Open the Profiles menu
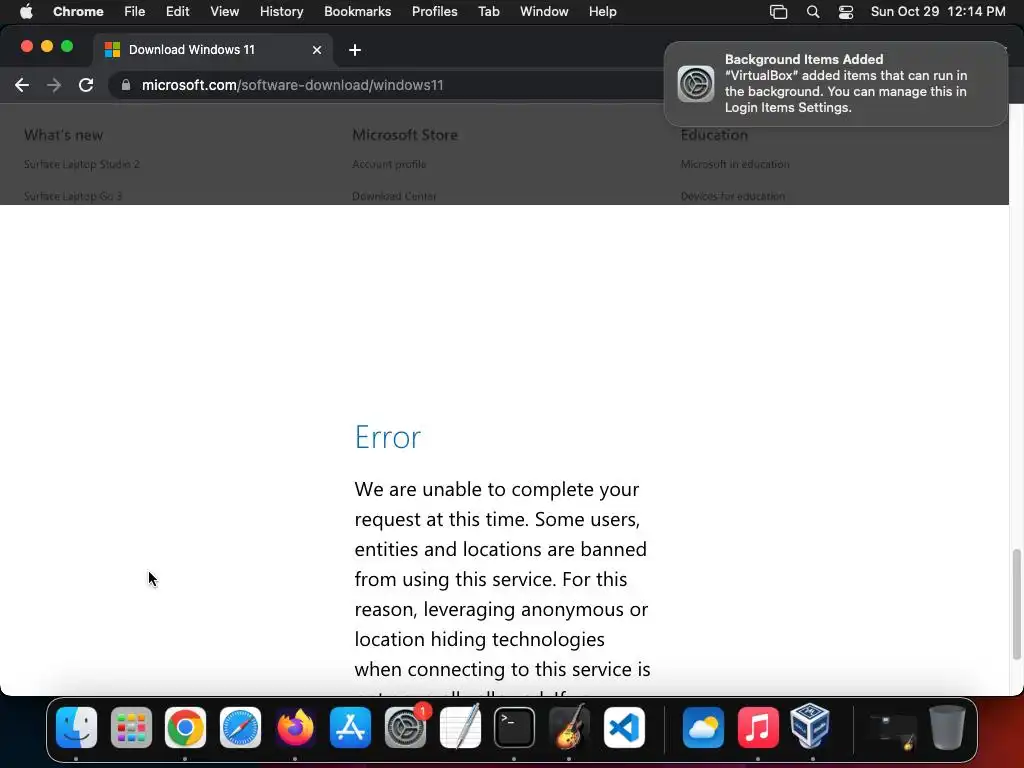Image resolution: width=1024 pixels, height=768 pixels. [434, 12]
